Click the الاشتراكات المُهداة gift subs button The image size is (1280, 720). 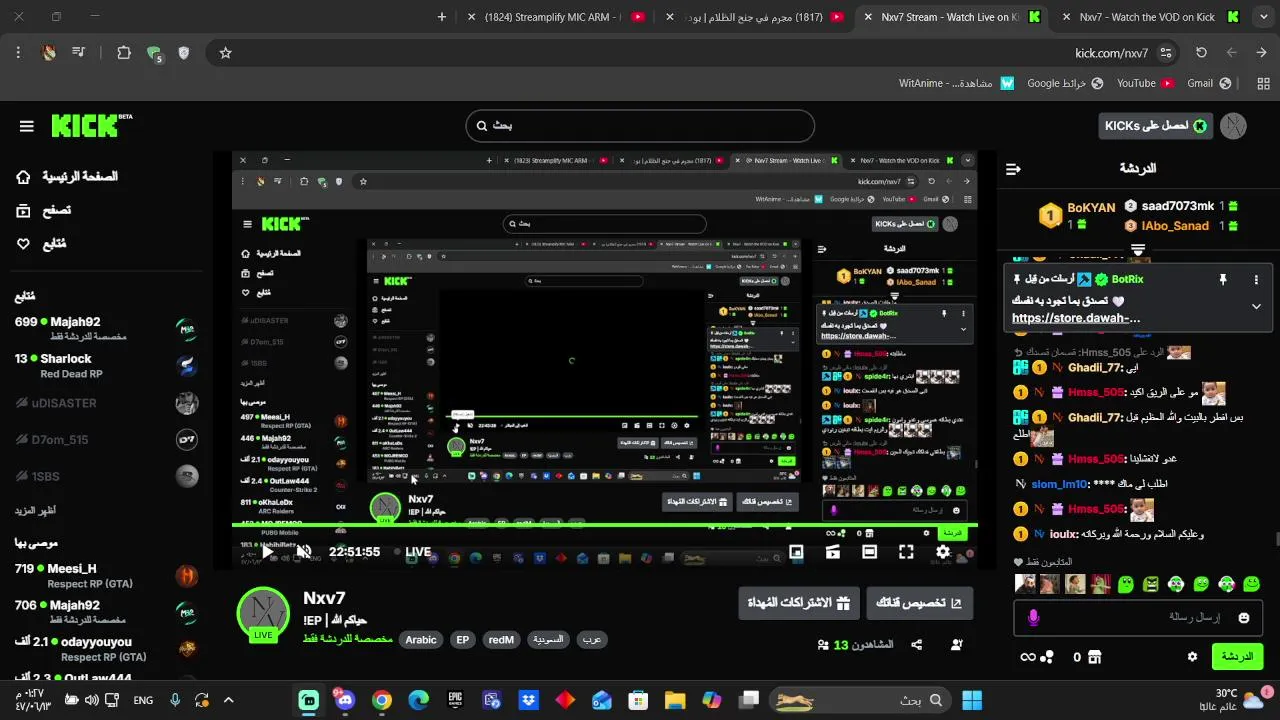(799, 603)
